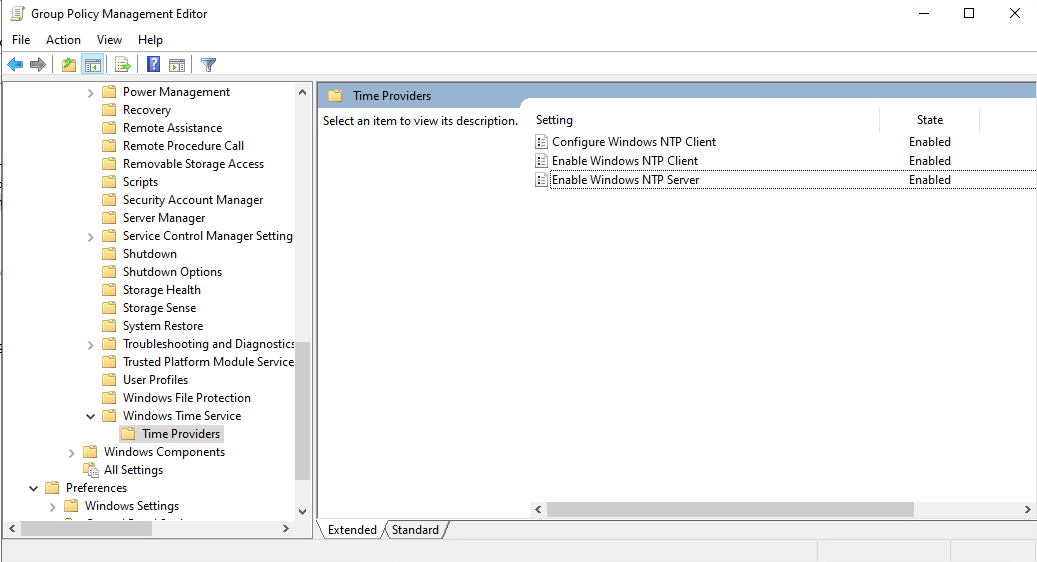Click the settings list scroll left arrow
The width and height of the screenshot is (1037, 562).
[x=538, y=509]
